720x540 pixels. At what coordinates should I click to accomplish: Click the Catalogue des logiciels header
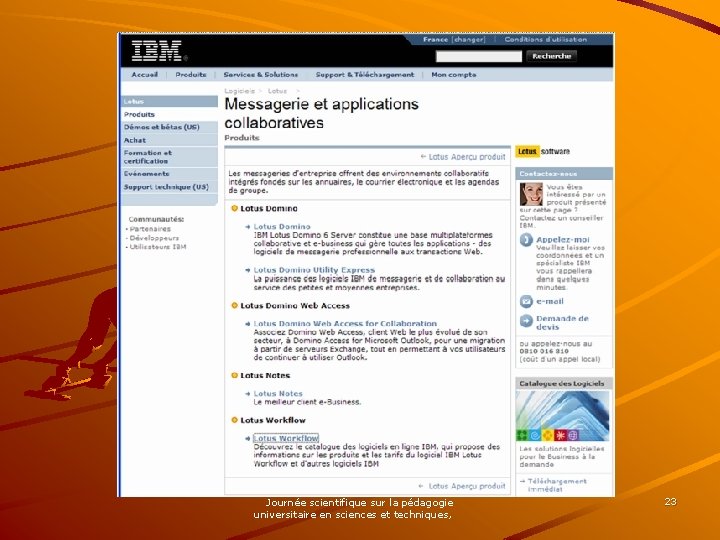(x=564, y=383)
